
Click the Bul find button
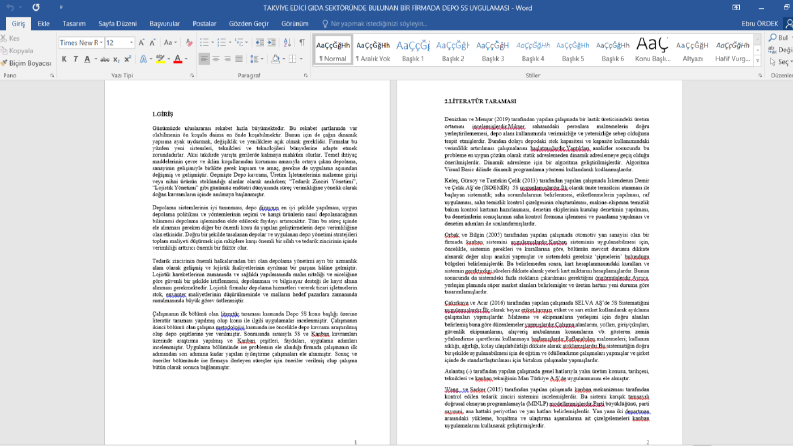[779, 38]
